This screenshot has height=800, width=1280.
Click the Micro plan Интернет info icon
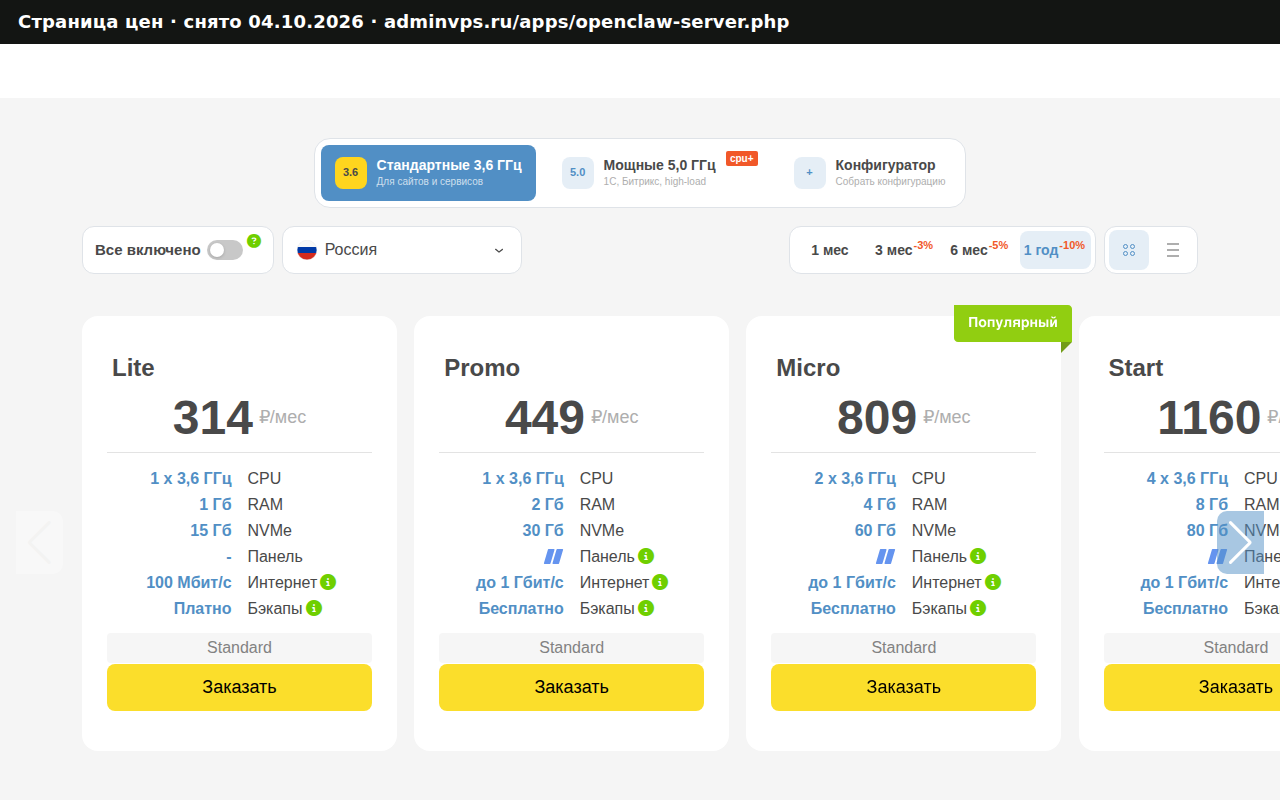993,582
